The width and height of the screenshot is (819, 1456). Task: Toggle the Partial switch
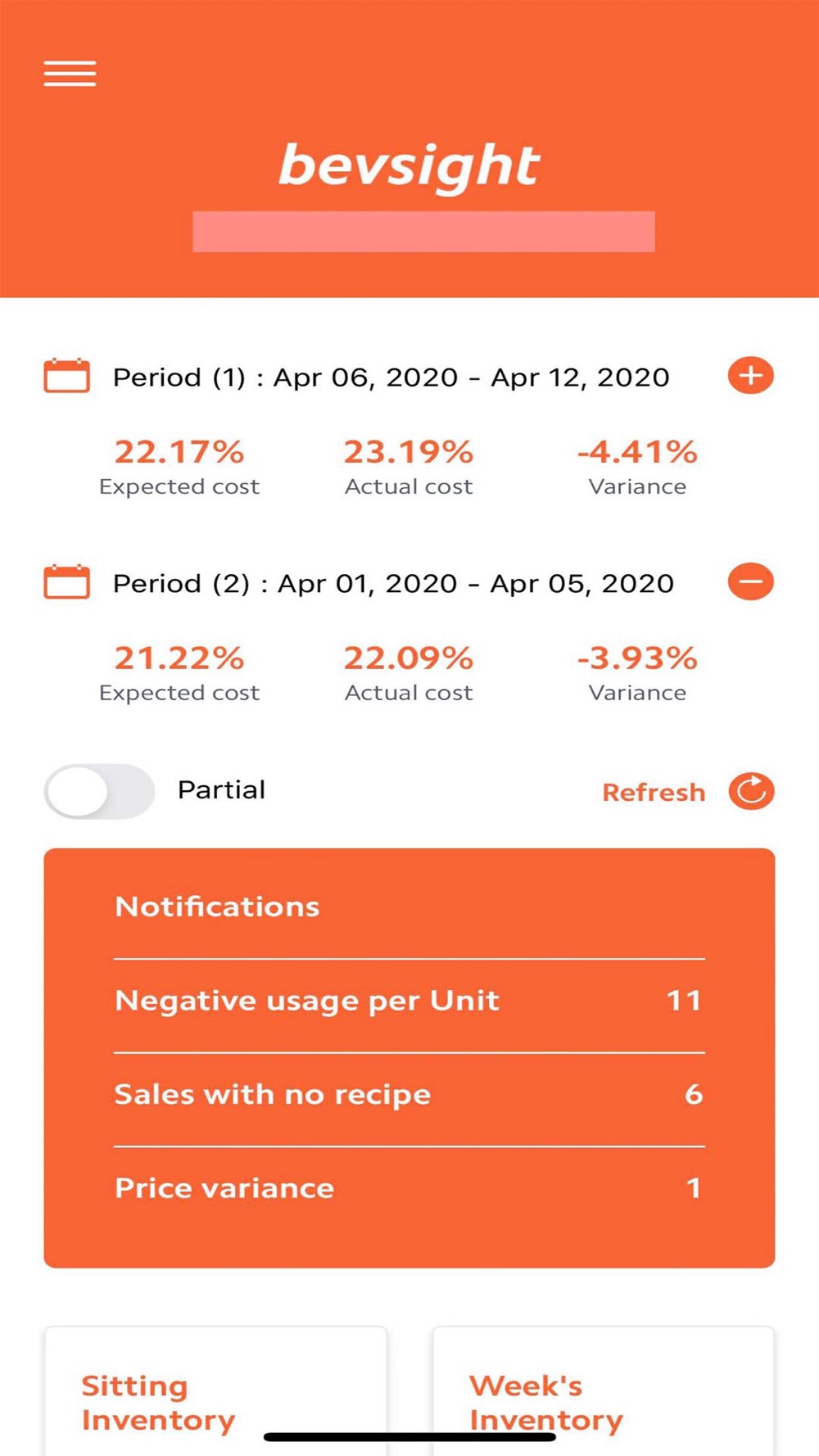pyautogui.click(x=99, y=792)
